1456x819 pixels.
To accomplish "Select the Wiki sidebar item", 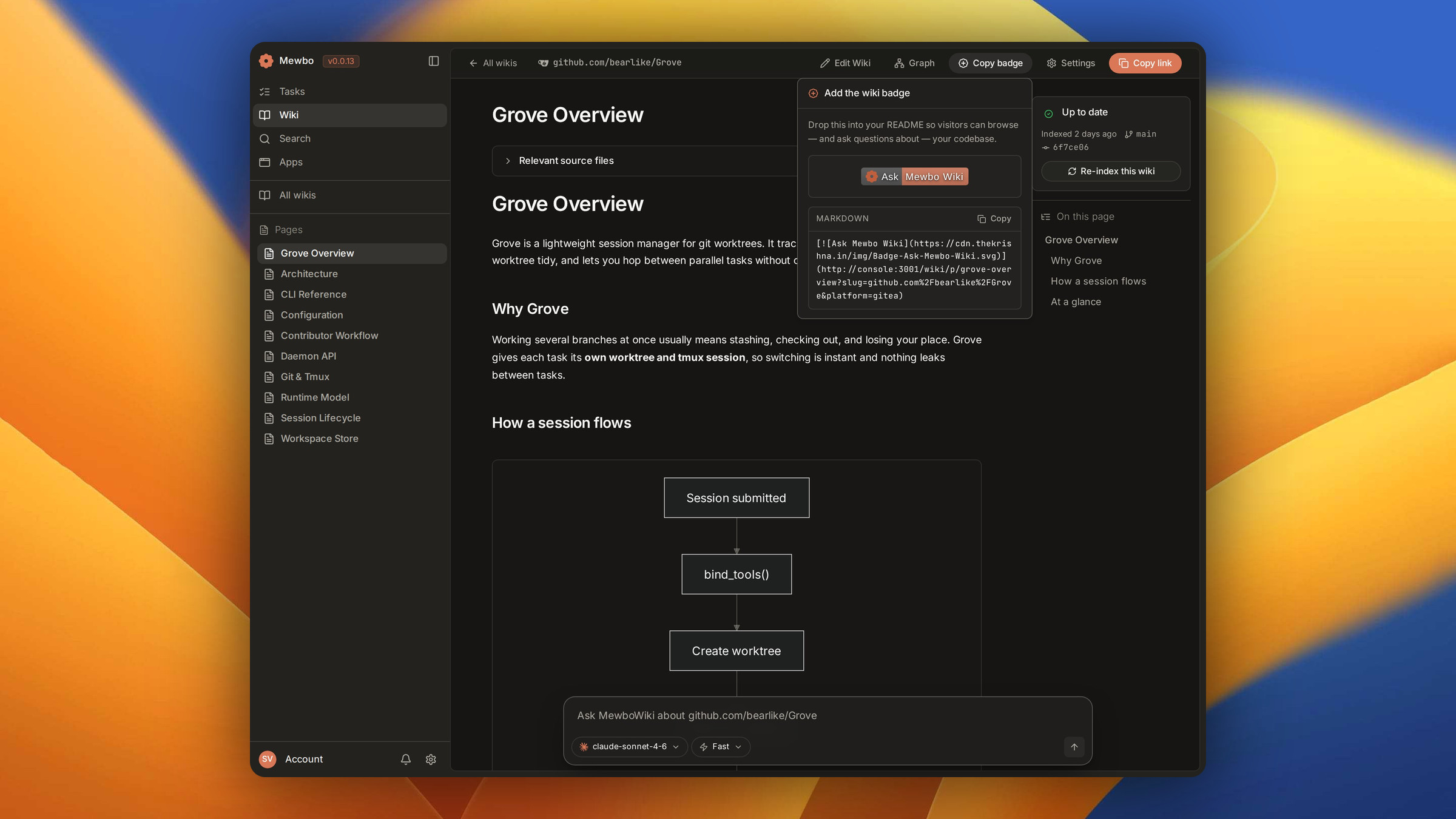I will (x=349, y=115).
